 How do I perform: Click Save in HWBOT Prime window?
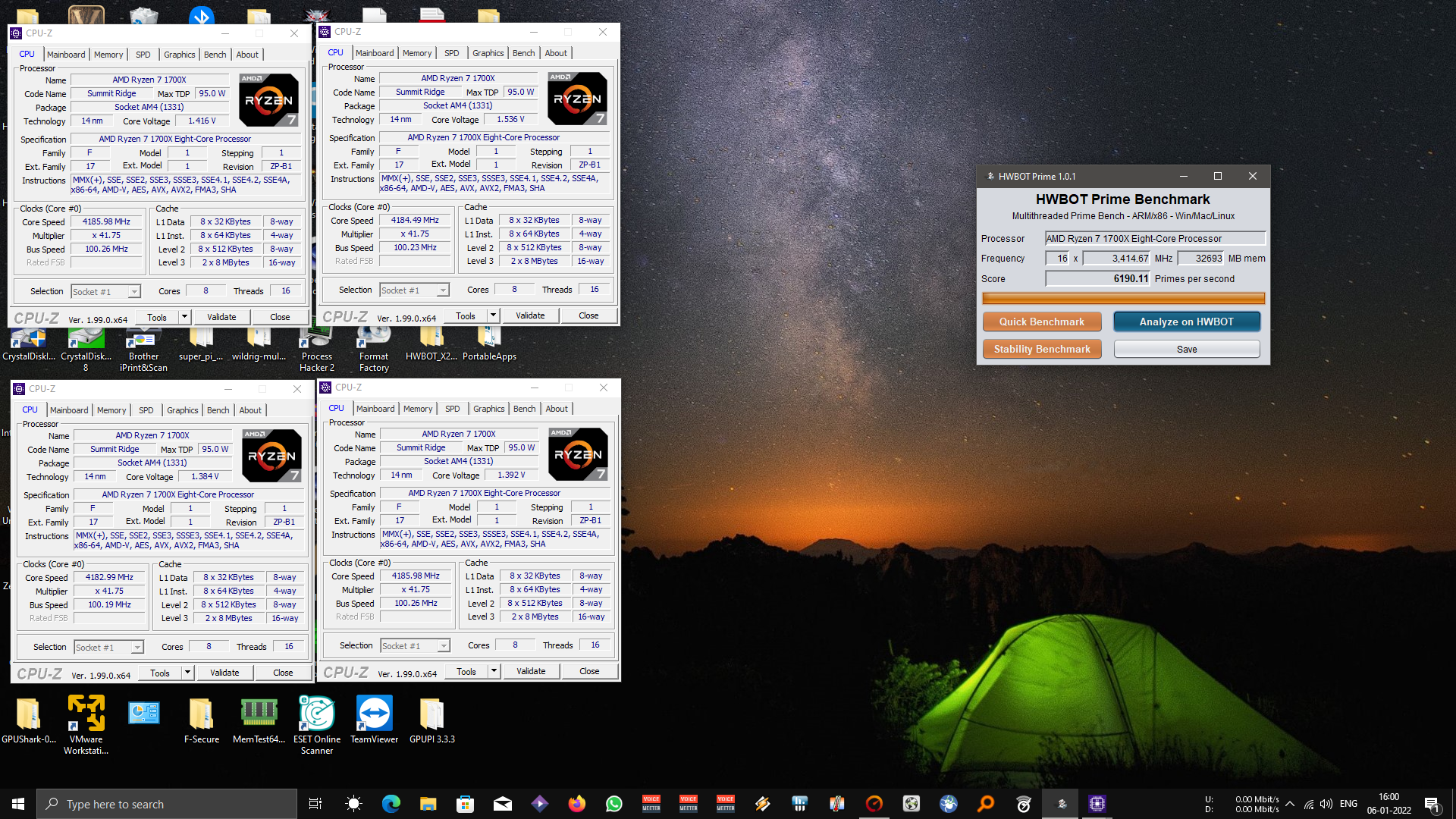point(1187,349)
